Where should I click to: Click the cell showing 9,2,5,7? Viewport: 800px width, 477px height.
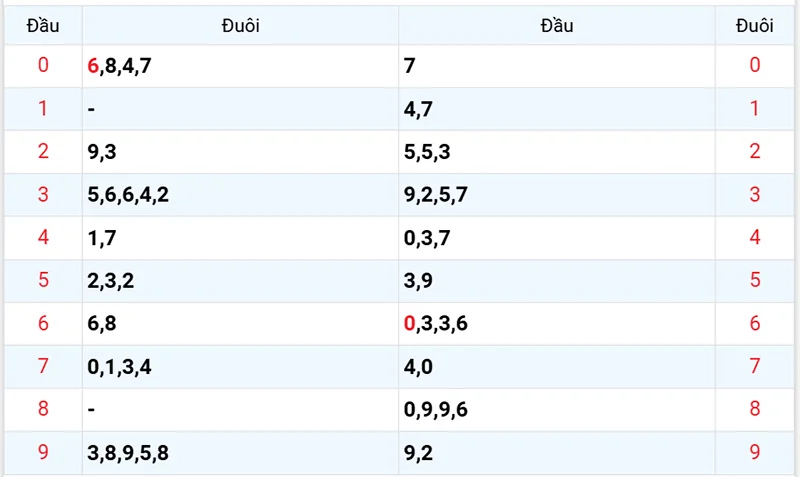435,195
